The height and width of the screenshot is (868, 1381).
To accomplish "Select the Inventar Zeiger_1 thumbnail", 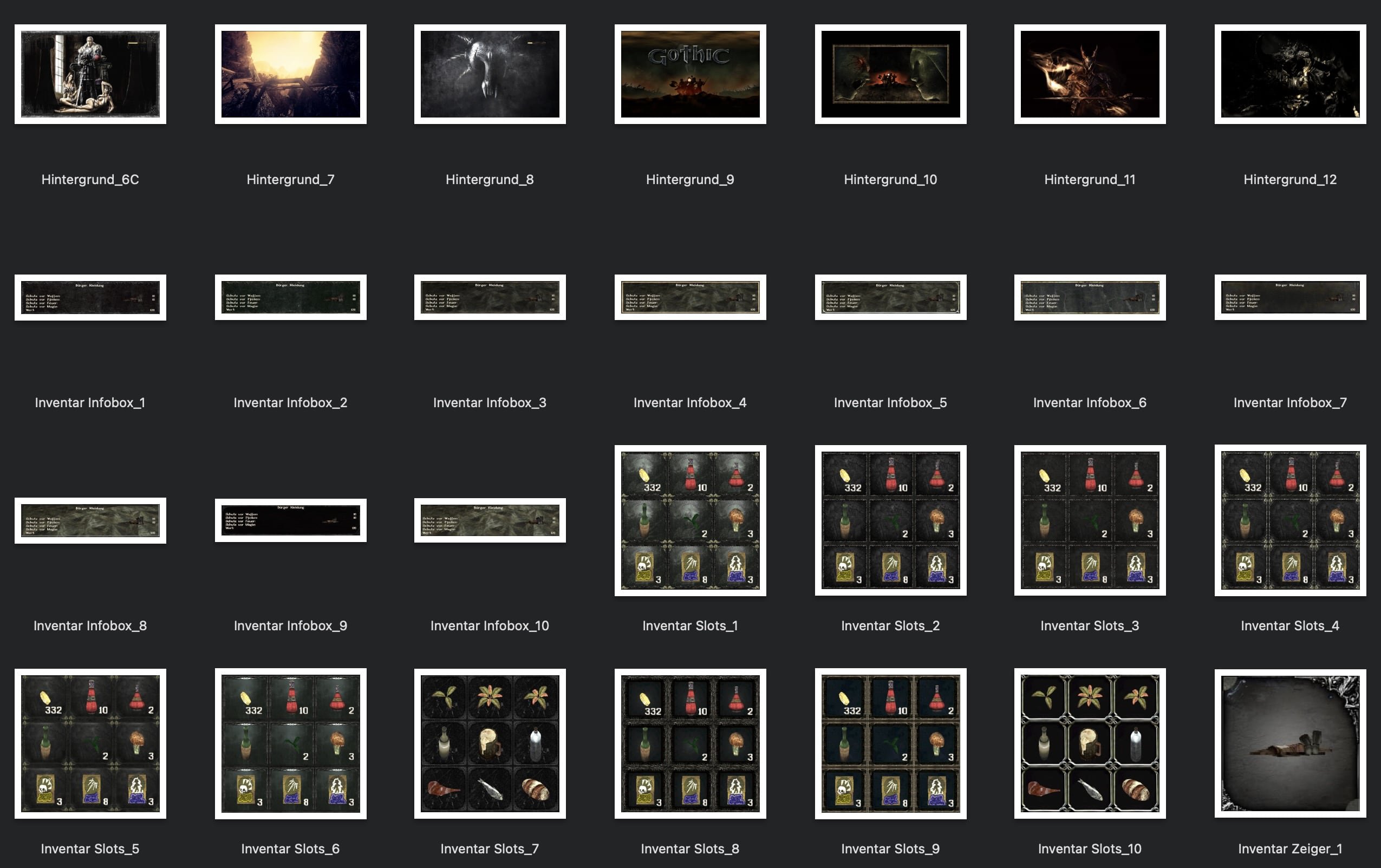I will [1290, 743].
